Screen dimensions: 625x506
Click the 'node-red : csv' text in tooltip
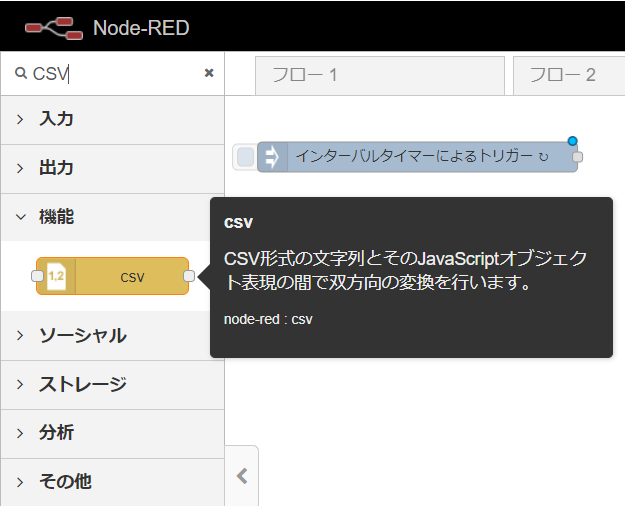coord(268,319)
